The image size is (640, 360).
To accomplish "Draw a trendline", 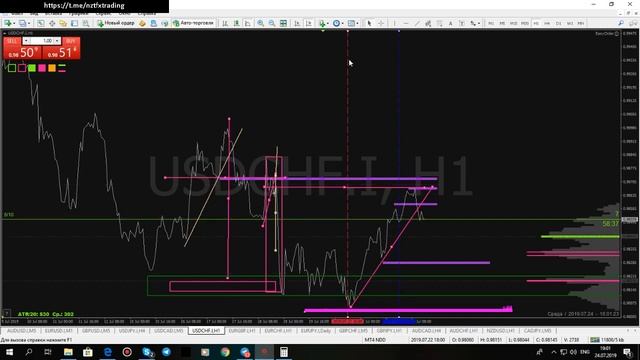I will [x=417, y=23].
